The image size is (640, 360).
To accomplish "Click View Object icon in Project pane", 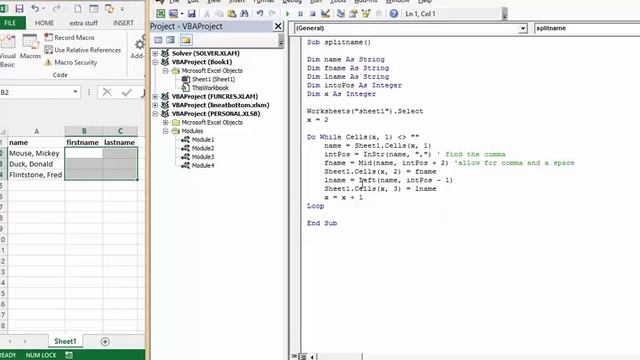I will [x=171, y=40].
